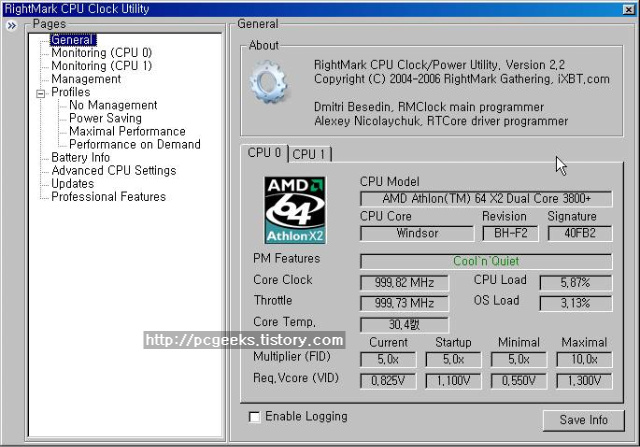Click the Req.Vcore (VID) label
Screen dimensions: 640x447
click(296, 378)
